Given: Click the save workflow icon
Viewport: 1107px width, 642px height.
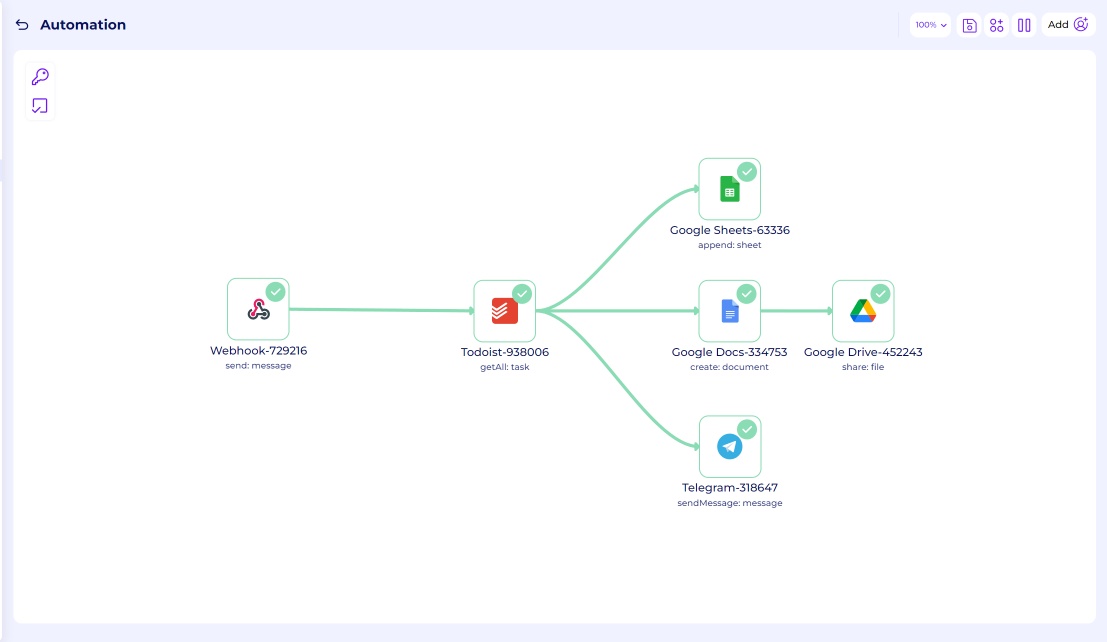Looking at the screenshot, I should pyautogui.click(x=969, y=25).
